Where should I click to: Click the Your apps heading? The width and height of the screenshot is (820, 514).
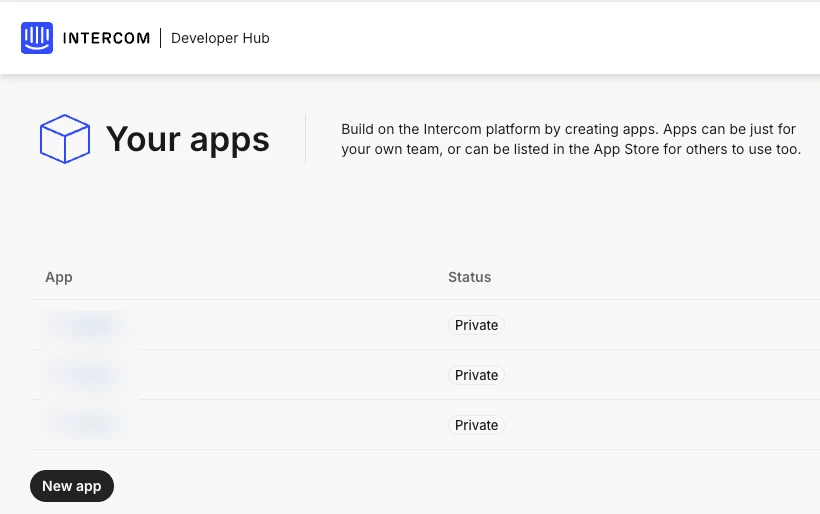click(x=188, y=140)
